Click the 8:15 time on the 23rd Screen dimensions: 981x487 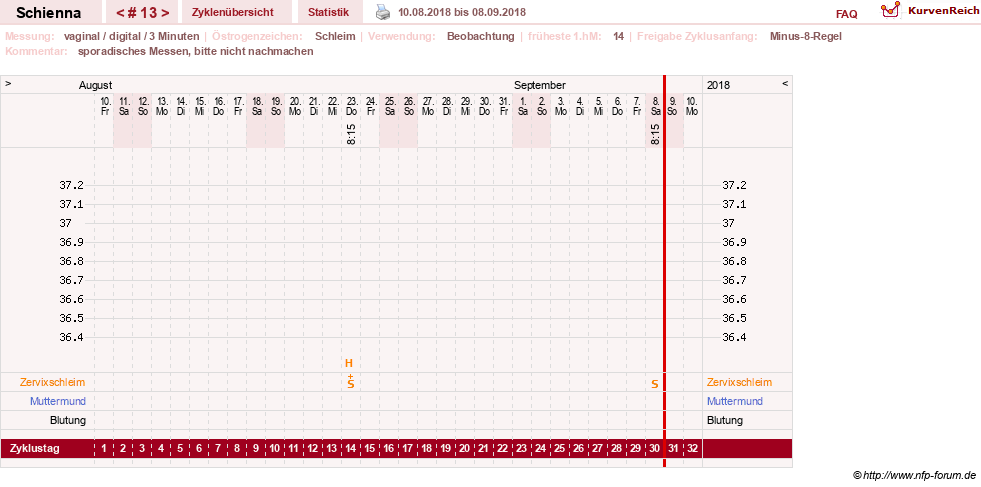point(351,134)
